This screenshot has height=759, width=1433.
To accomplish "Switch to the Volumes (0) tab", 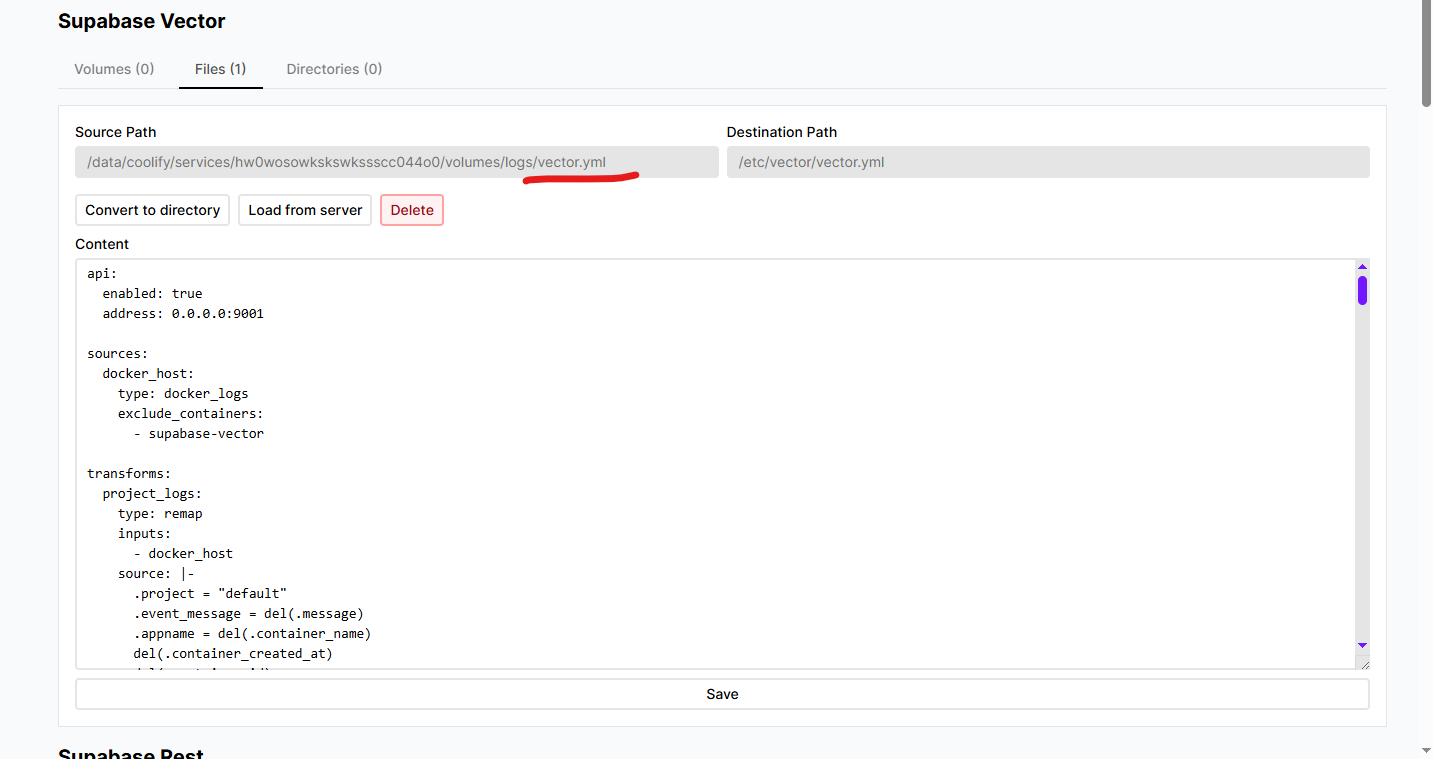I will pos(114,69).
